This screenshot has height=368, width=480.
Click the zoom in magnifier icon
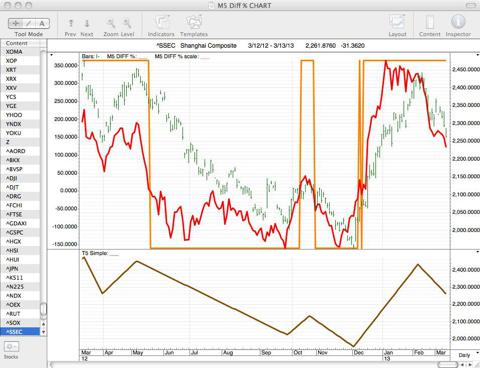click(x=127, y=23)
